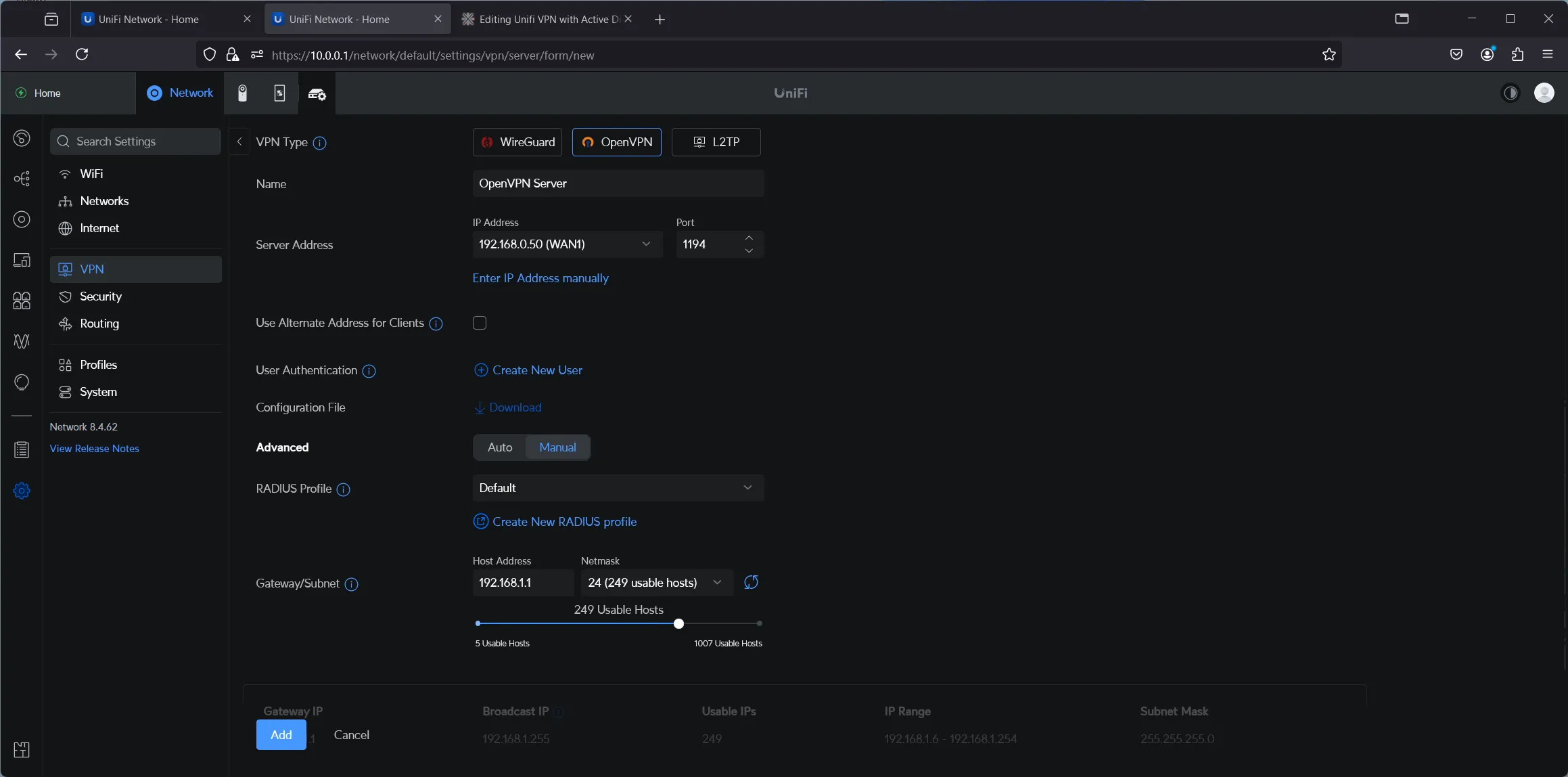Open the Access door app icon

point(279,93)
